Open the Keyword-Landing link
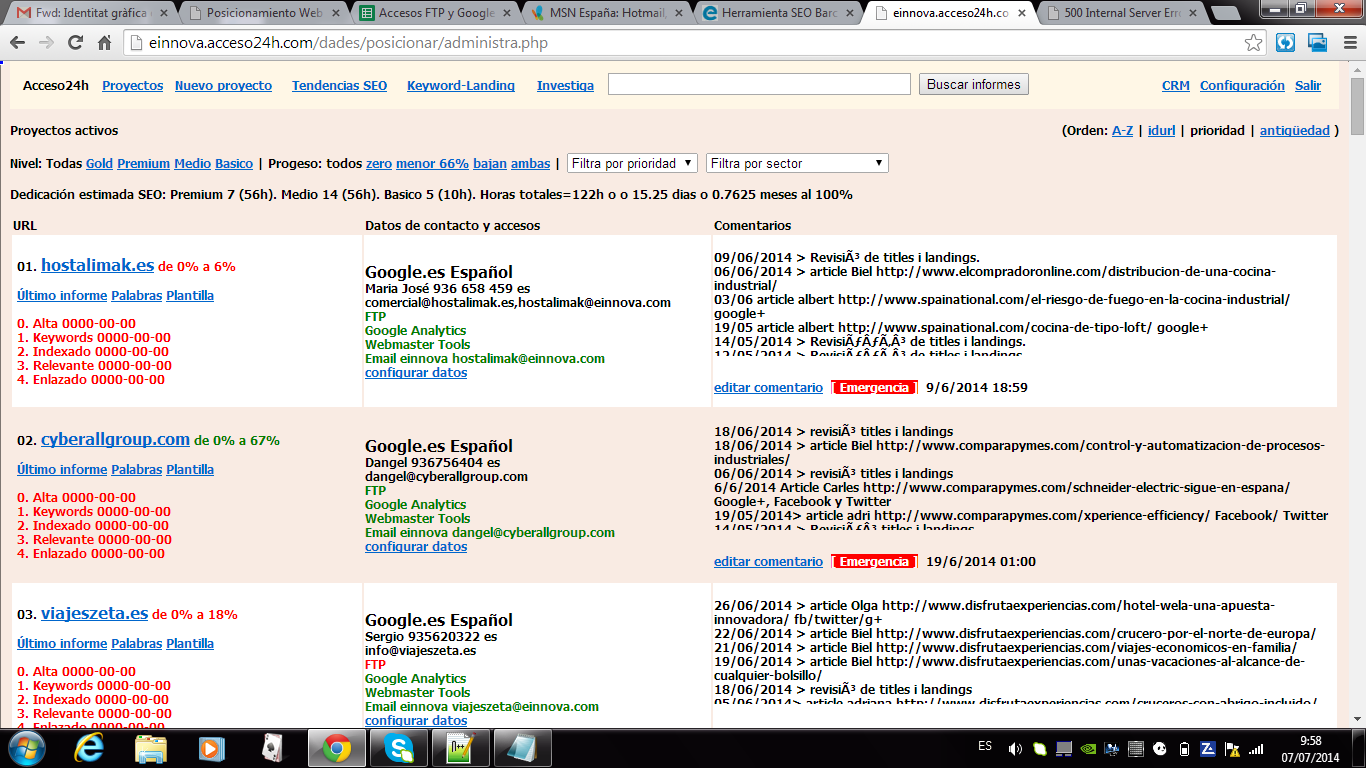This screenshot has width=1366, height=768. 461,86
